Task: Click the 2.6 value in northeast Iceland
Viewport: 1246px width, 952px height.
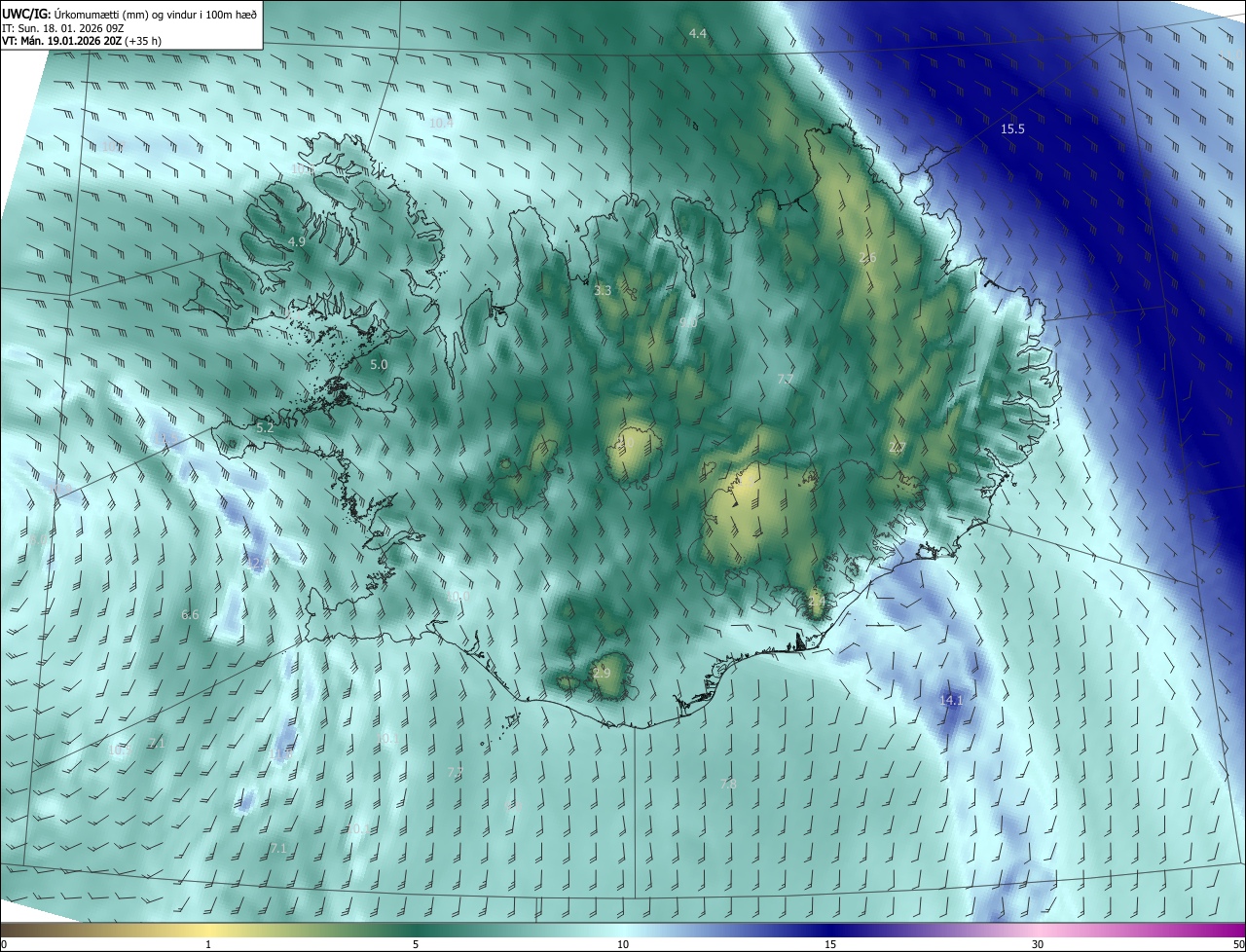Action: tap(868, 258)
